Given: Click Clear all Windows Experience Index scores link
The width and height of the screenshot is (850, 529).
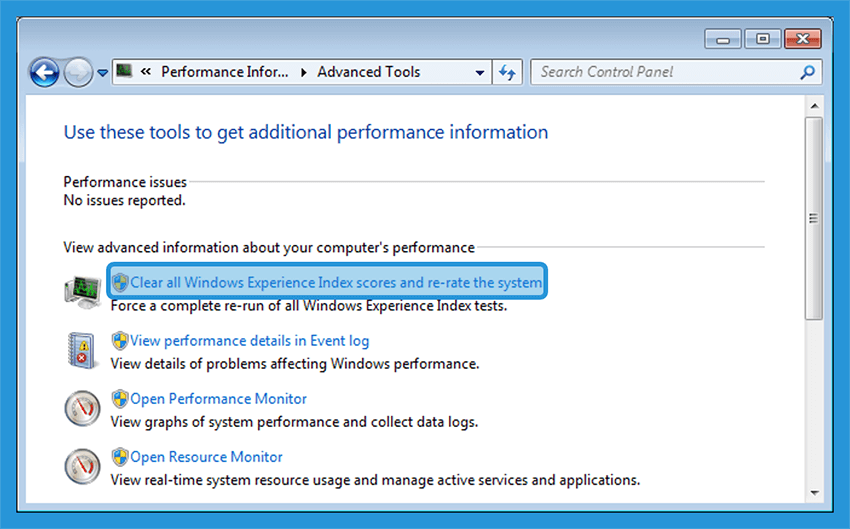Looking at the screenshot, I should pyautogui.click(x=336, y=282).
